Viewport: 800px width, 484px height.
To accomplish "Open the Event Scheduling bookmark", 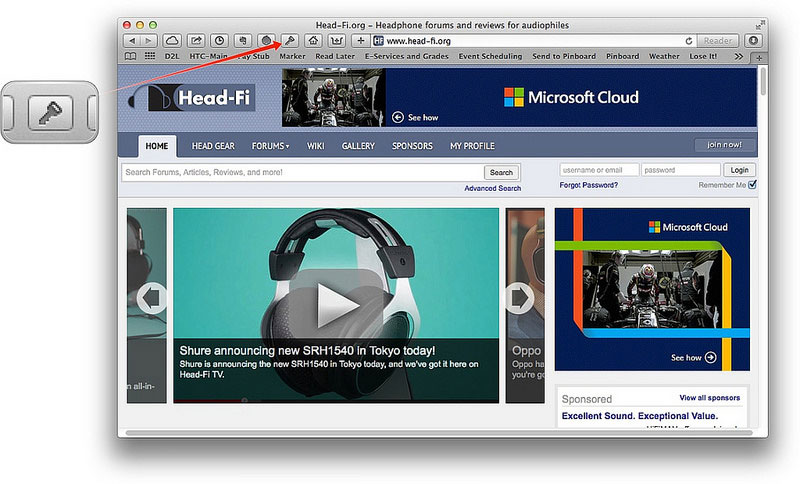I will (x=490, y=56).
